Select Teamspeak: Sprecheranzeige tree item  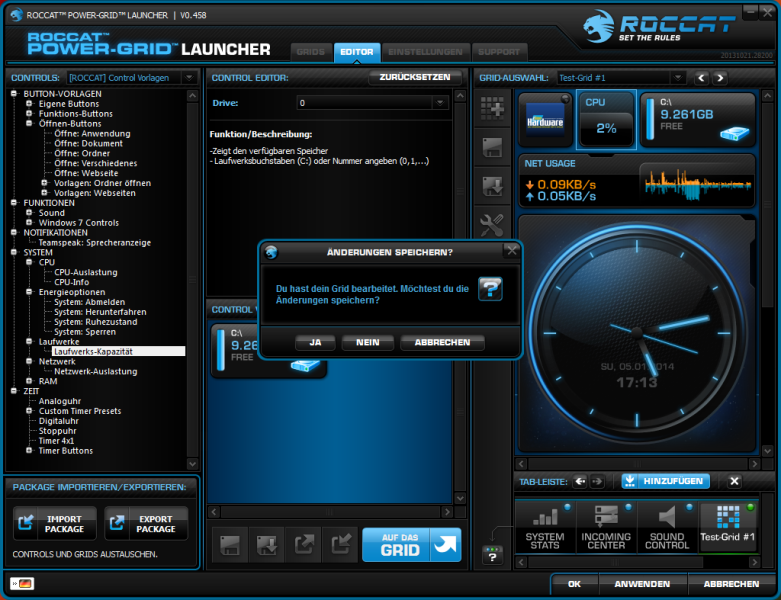[95, 242]
